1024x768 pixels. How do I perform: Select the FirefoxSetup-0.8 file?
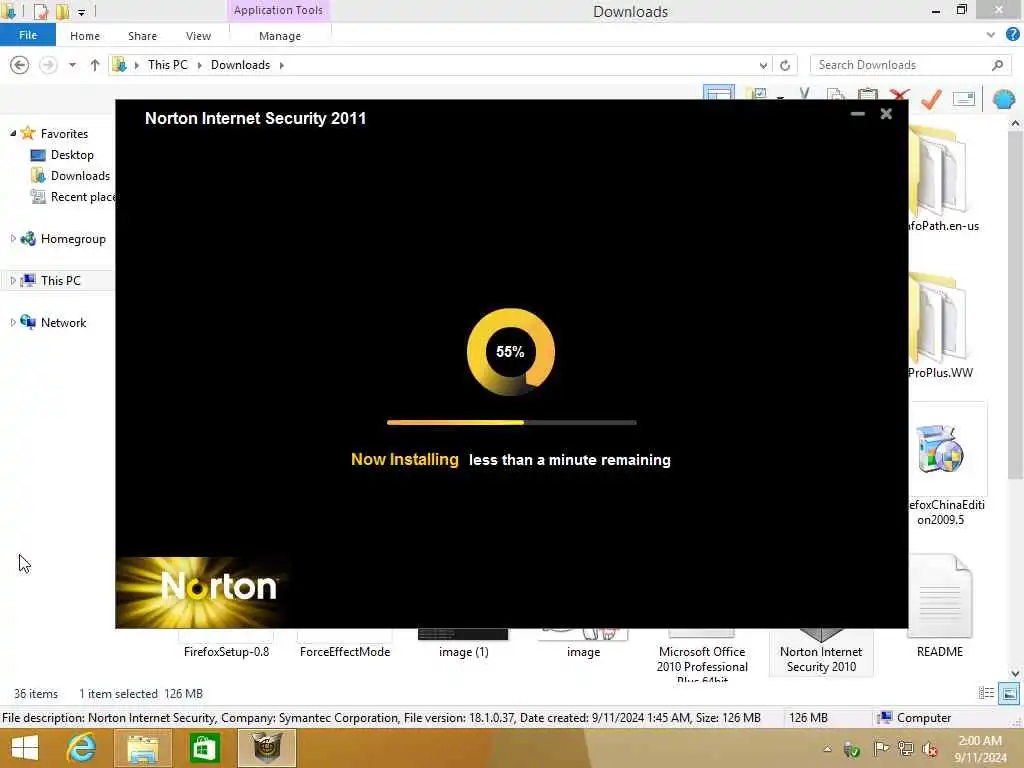[x=226, y=645]
